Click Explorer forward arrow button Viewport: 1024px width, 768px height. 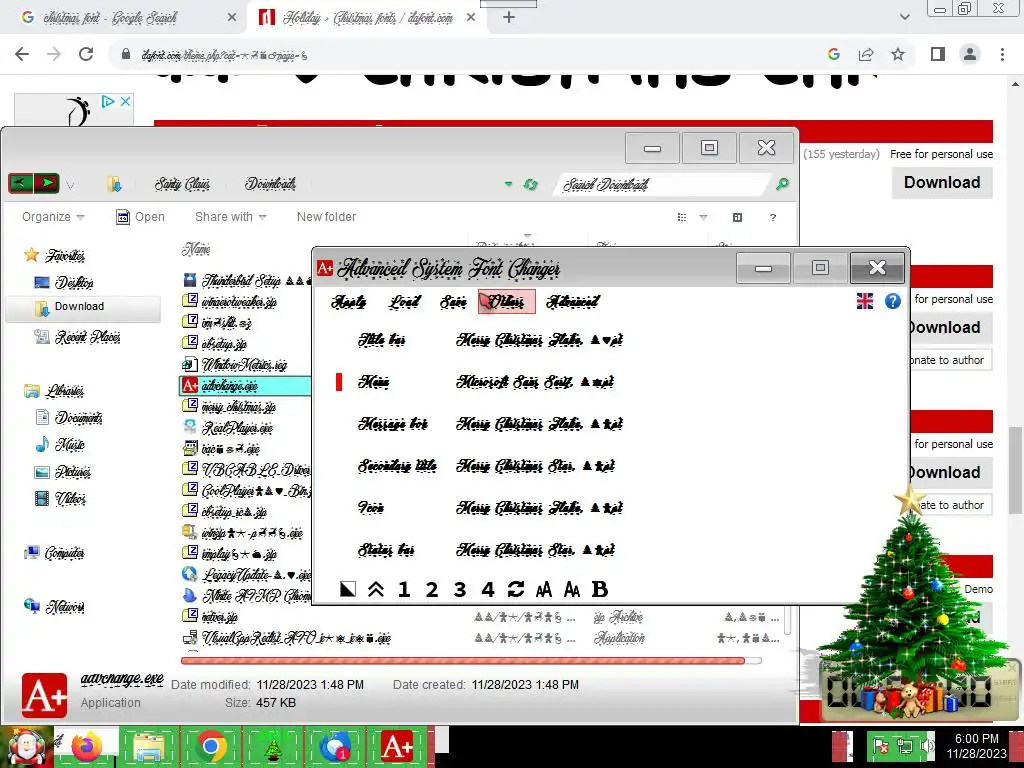pos(47,184)
